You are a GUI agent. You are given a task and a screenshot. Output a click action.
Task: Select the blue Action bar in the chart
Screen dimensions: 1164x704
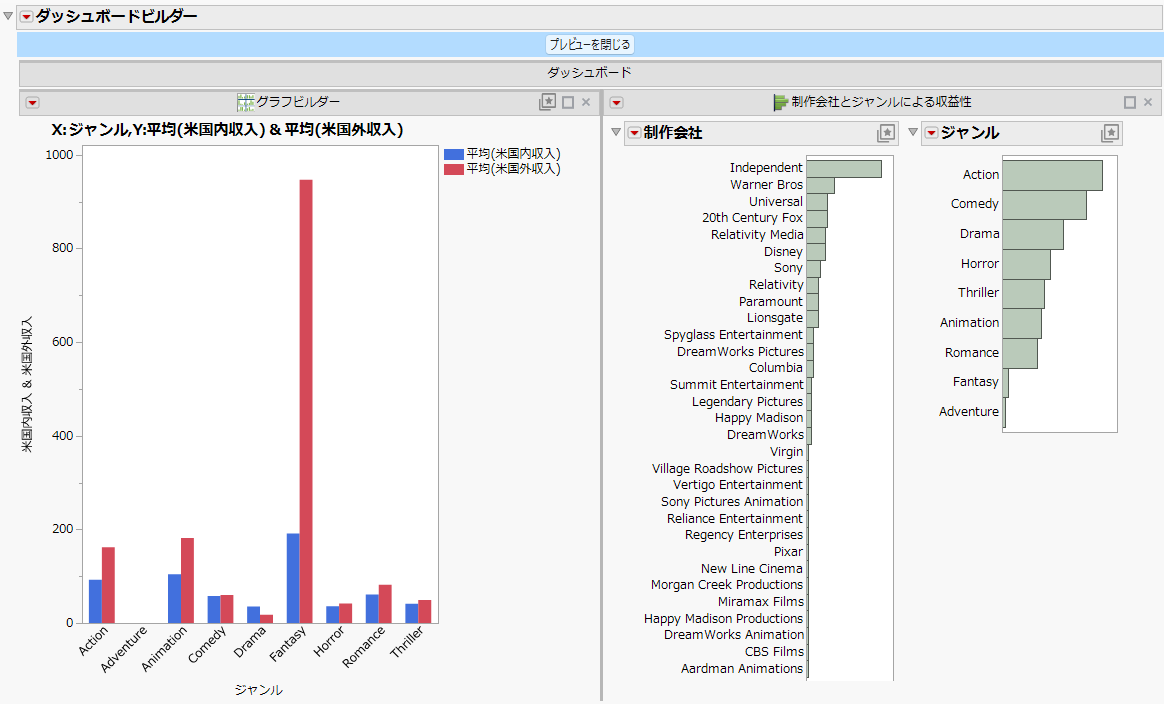[95, 601]
